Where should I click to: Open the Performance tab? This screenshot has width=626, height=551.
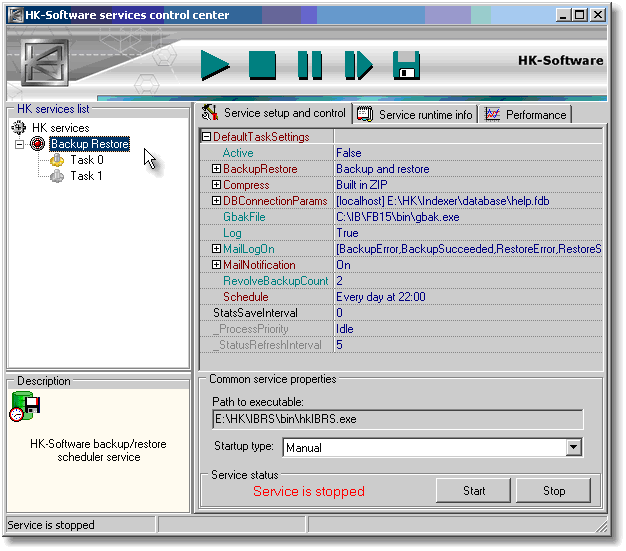coord(525,115)
